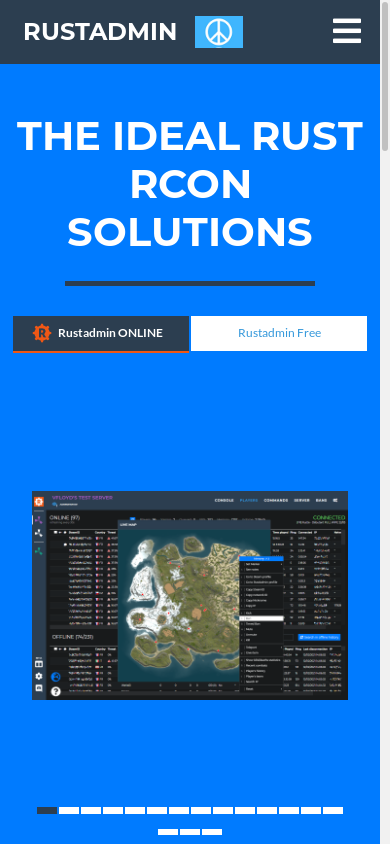390x844 pixels.
Task: Select the second carousel slide indicator
Action: pos(69,810)
